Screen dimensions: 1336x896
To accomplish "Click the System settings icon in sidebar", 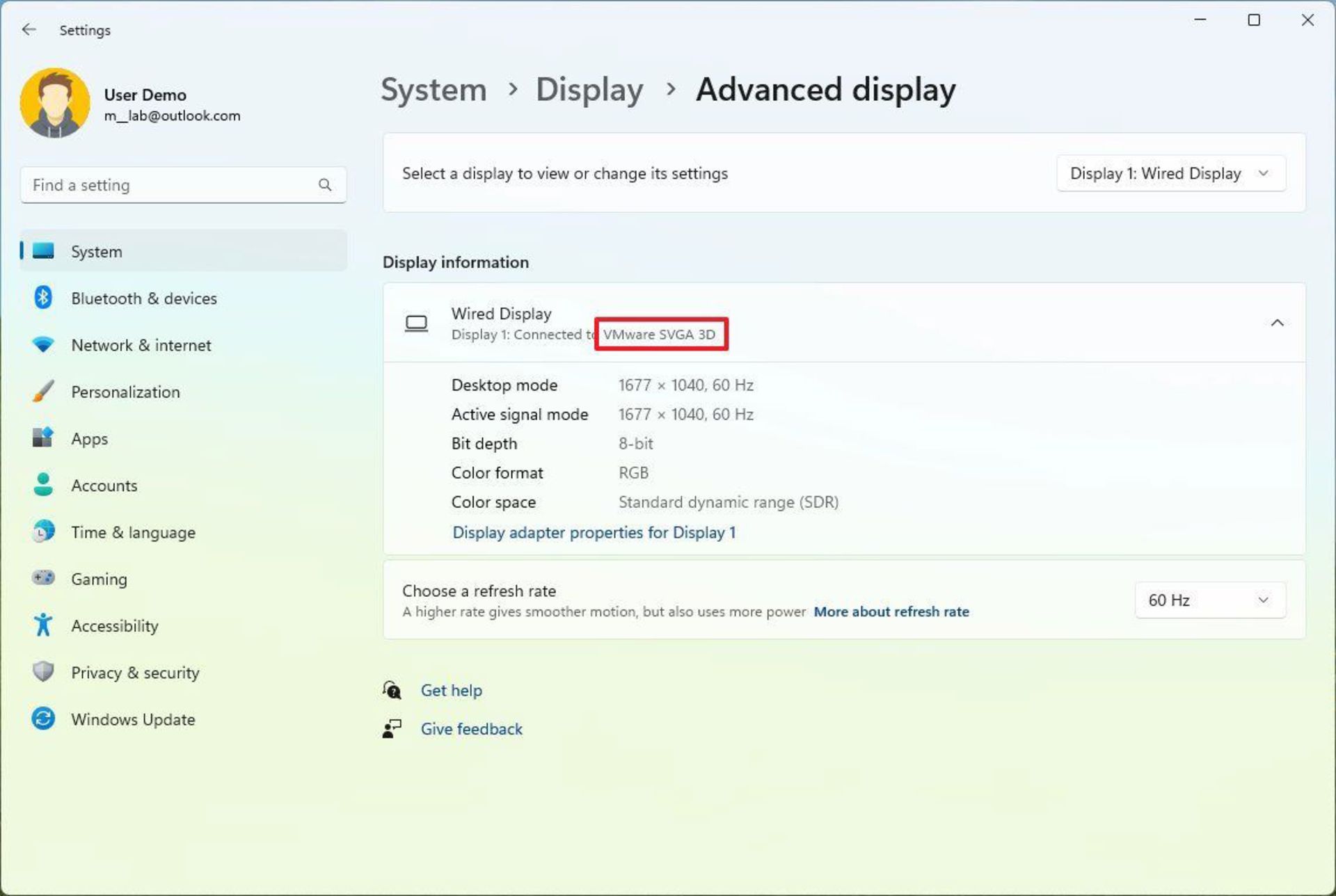I will pos(44,251).
